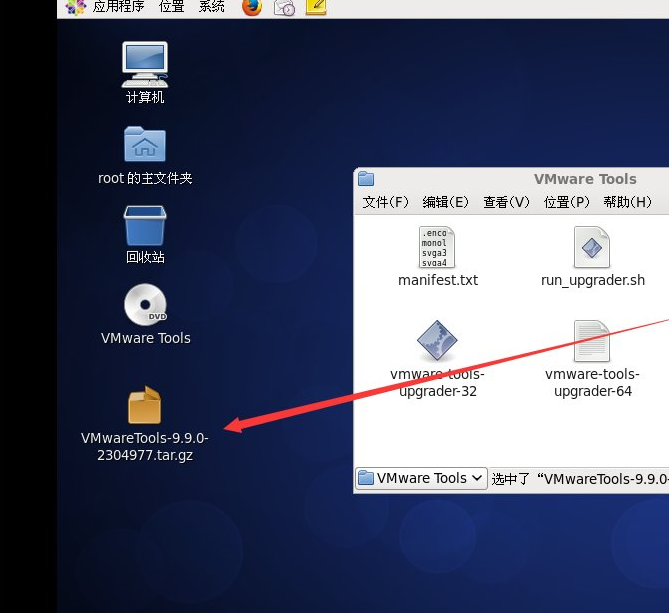This screenshot has height=613, width=669.
Task: Click the vmware-tools-upgrader-64 name label
Action: pyautogui.click(x=592, y=383)
